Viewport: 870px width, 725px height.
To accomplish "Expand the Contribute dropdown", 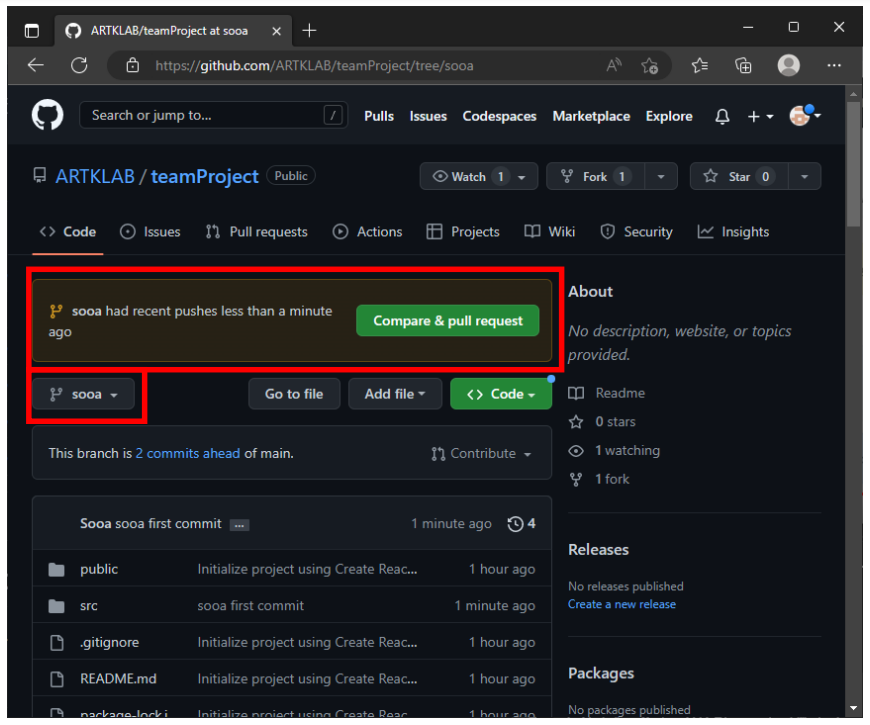I will point(482,454).
